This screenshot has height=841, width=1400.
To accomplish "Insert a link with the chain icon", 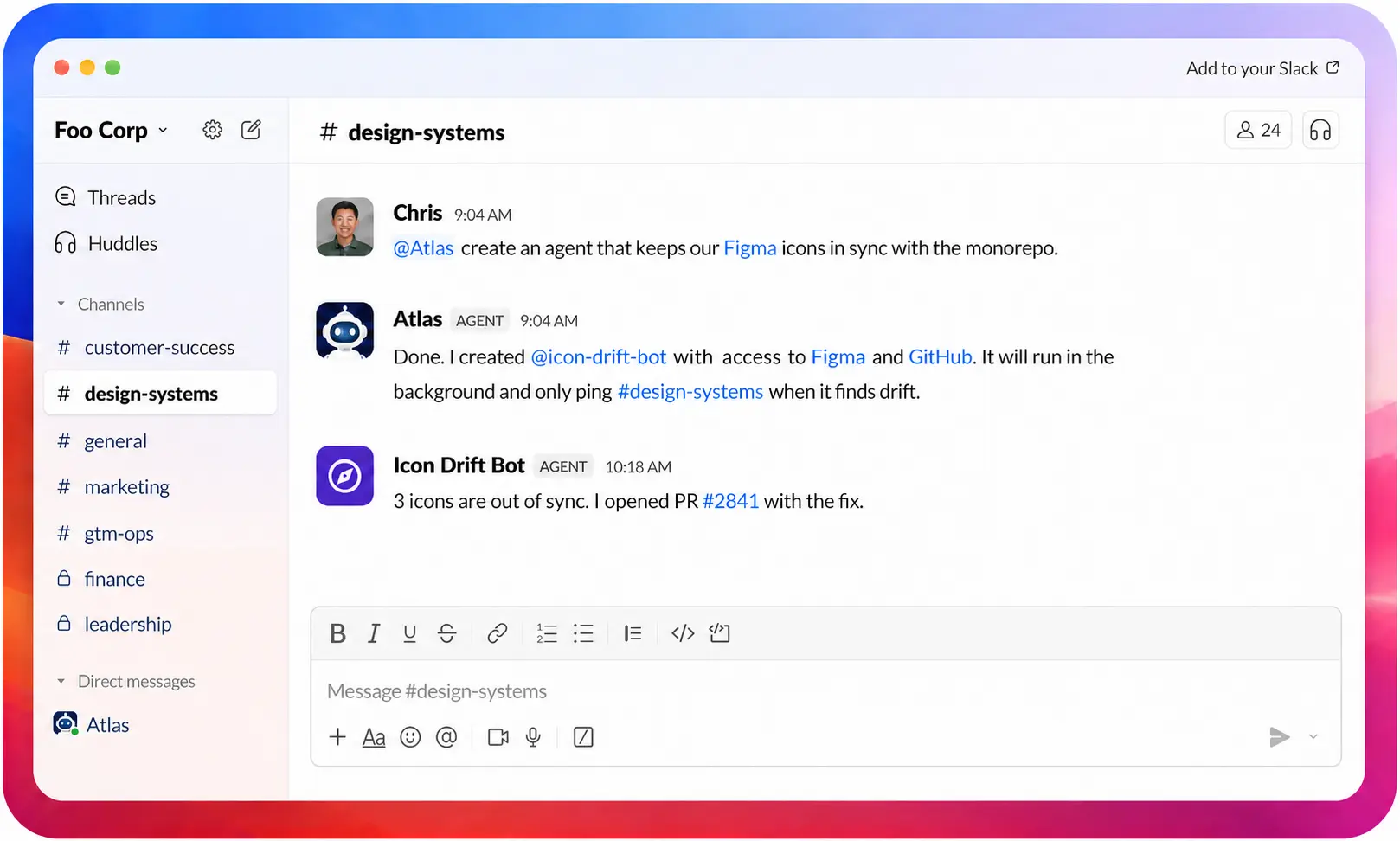I will point(497,633).
